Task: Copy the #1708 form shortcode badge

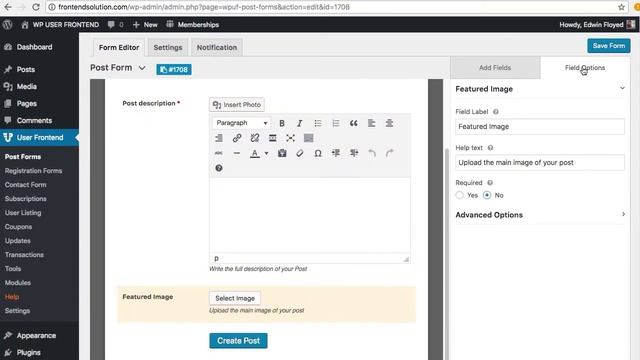Action: 174,69
